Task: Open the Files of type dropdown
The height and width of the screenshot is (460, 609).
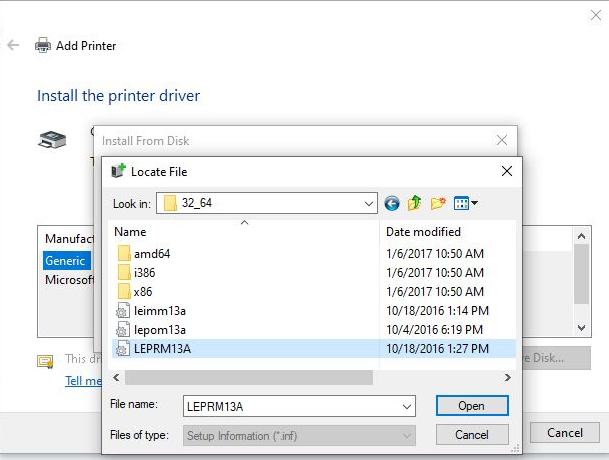Action: (x=299, y=436)
